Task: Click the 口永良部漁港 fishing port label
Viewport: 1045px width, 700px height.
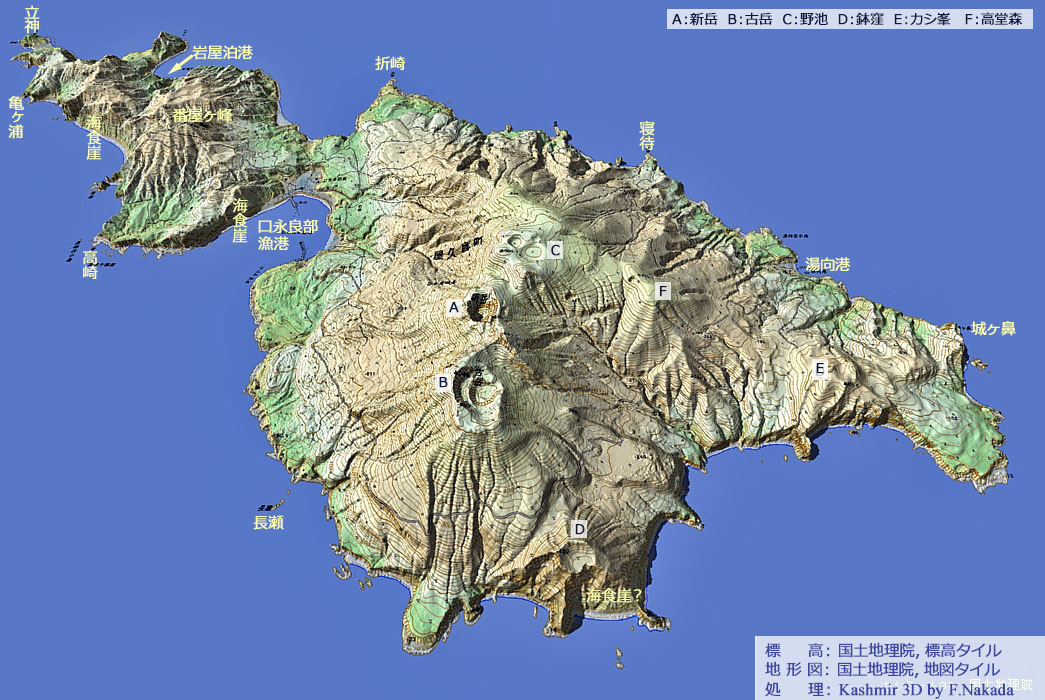Action: [x=288, y=234]
